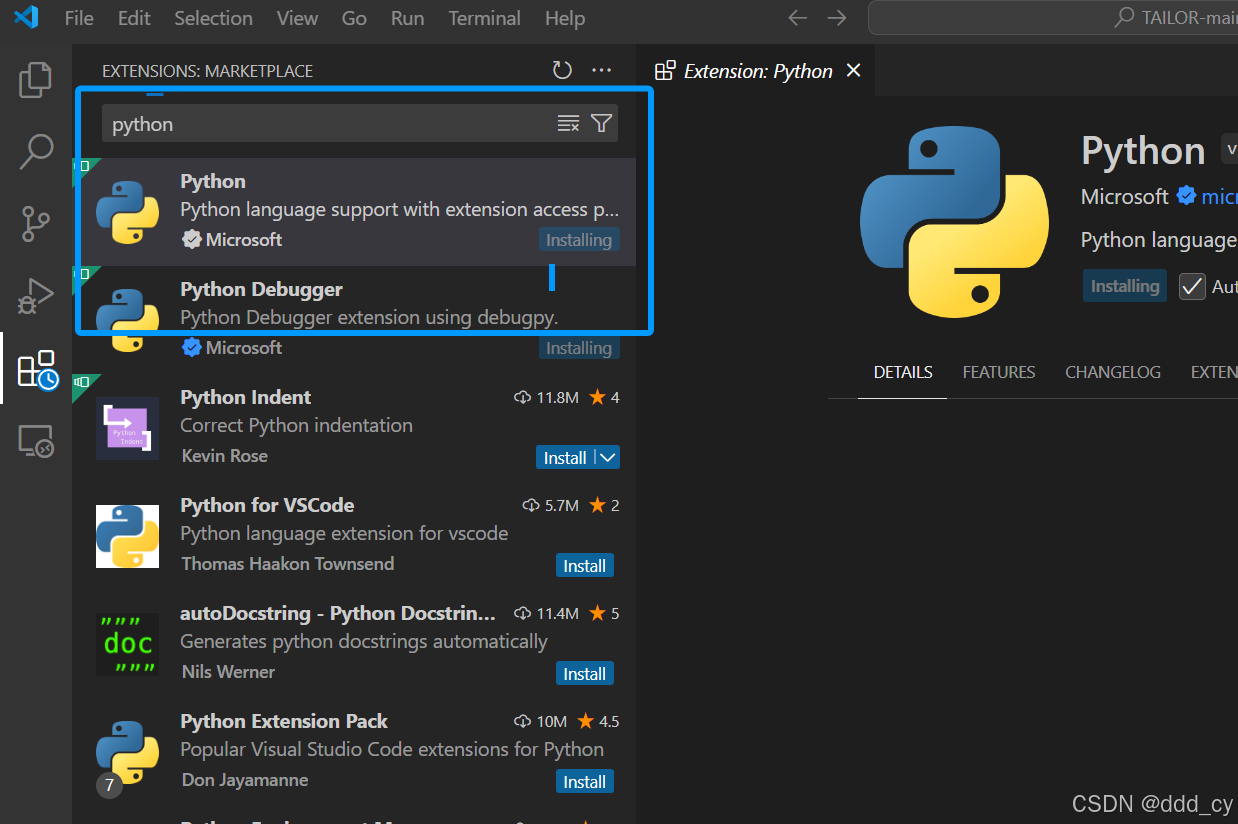Viewport: 1238px width, 824px height.
Task: Open the Selection menu
Action: (x=213, y=18)
